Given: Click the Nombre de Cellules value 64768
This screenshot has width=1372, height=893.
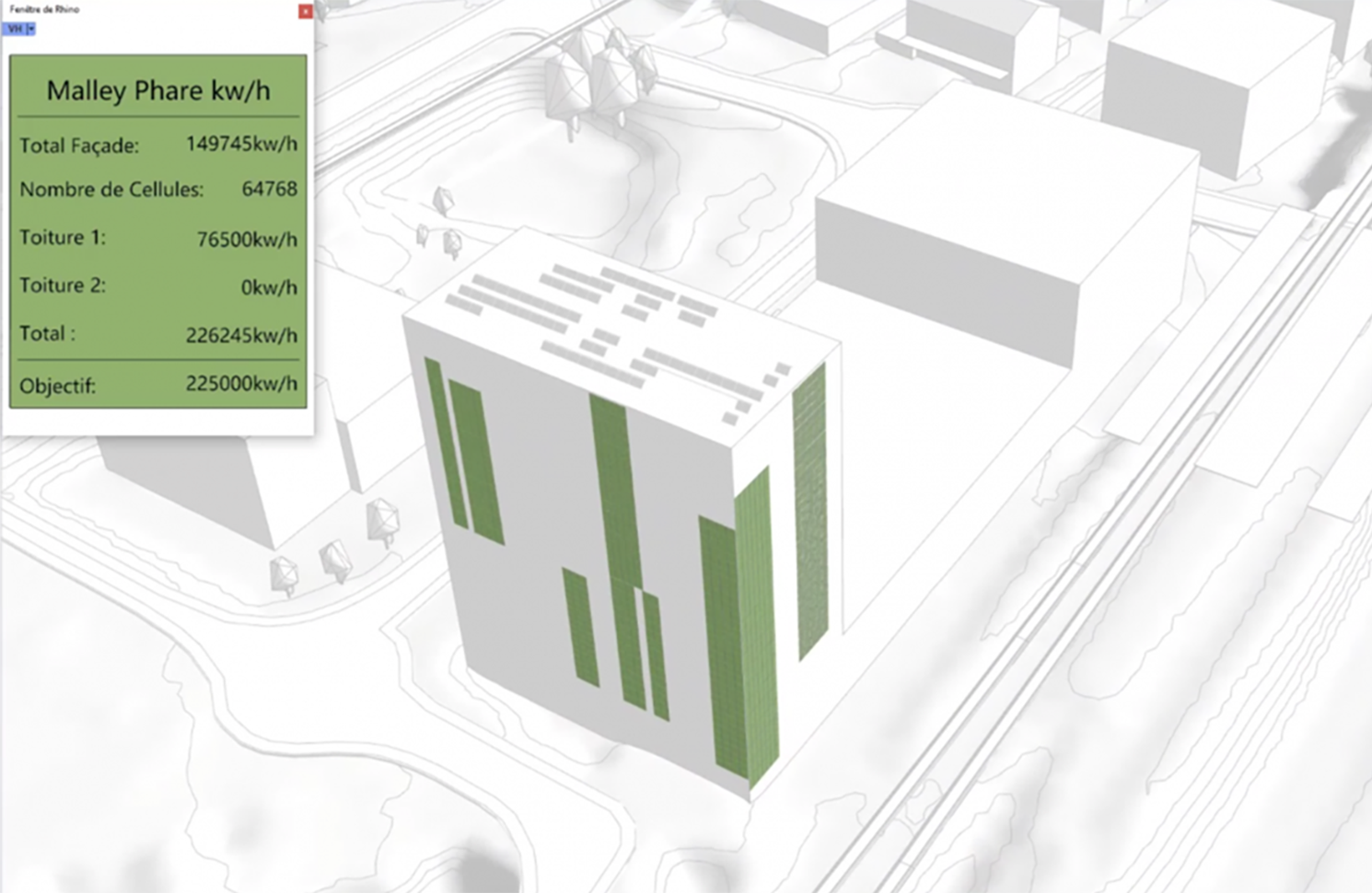Looking at the screenshot, I should [x=269, y=189].
